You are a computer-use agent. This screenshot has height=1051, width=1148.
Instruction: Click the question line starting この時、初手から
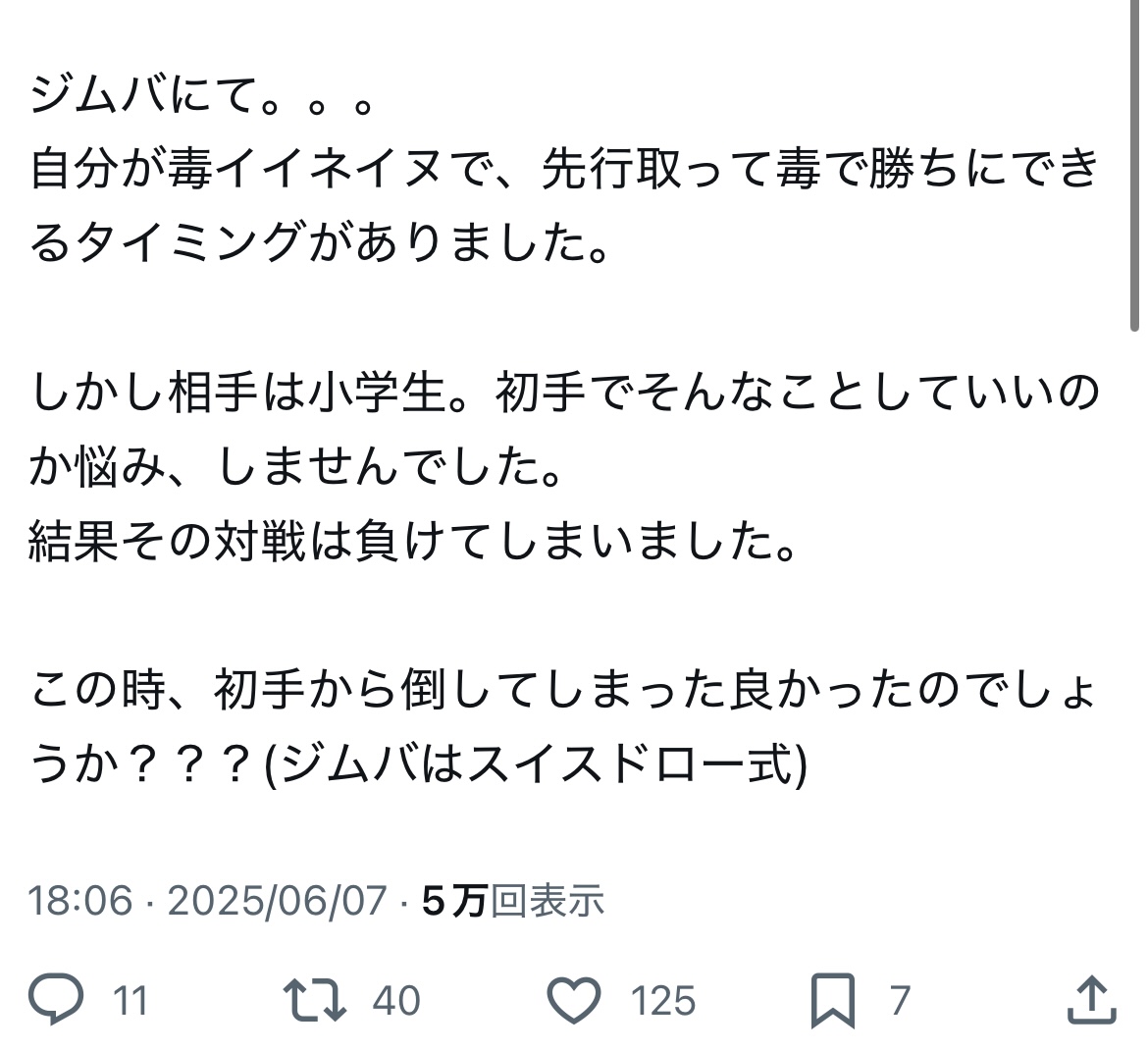[564, 690]
